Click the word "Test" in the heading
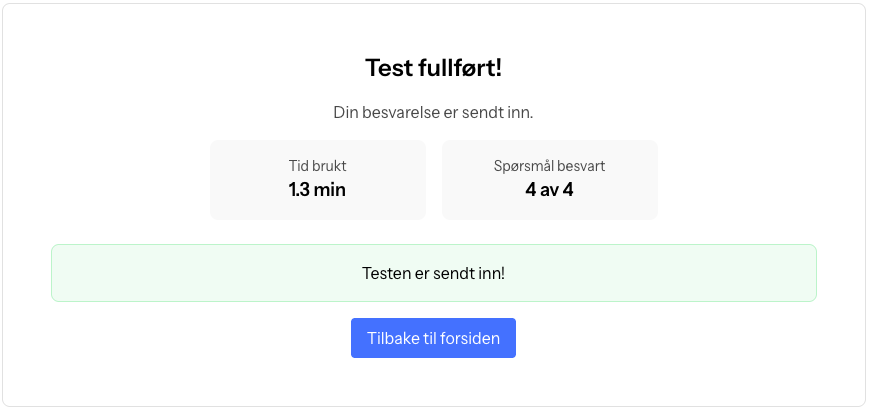 pyautogui.click(x=387, y=68)
